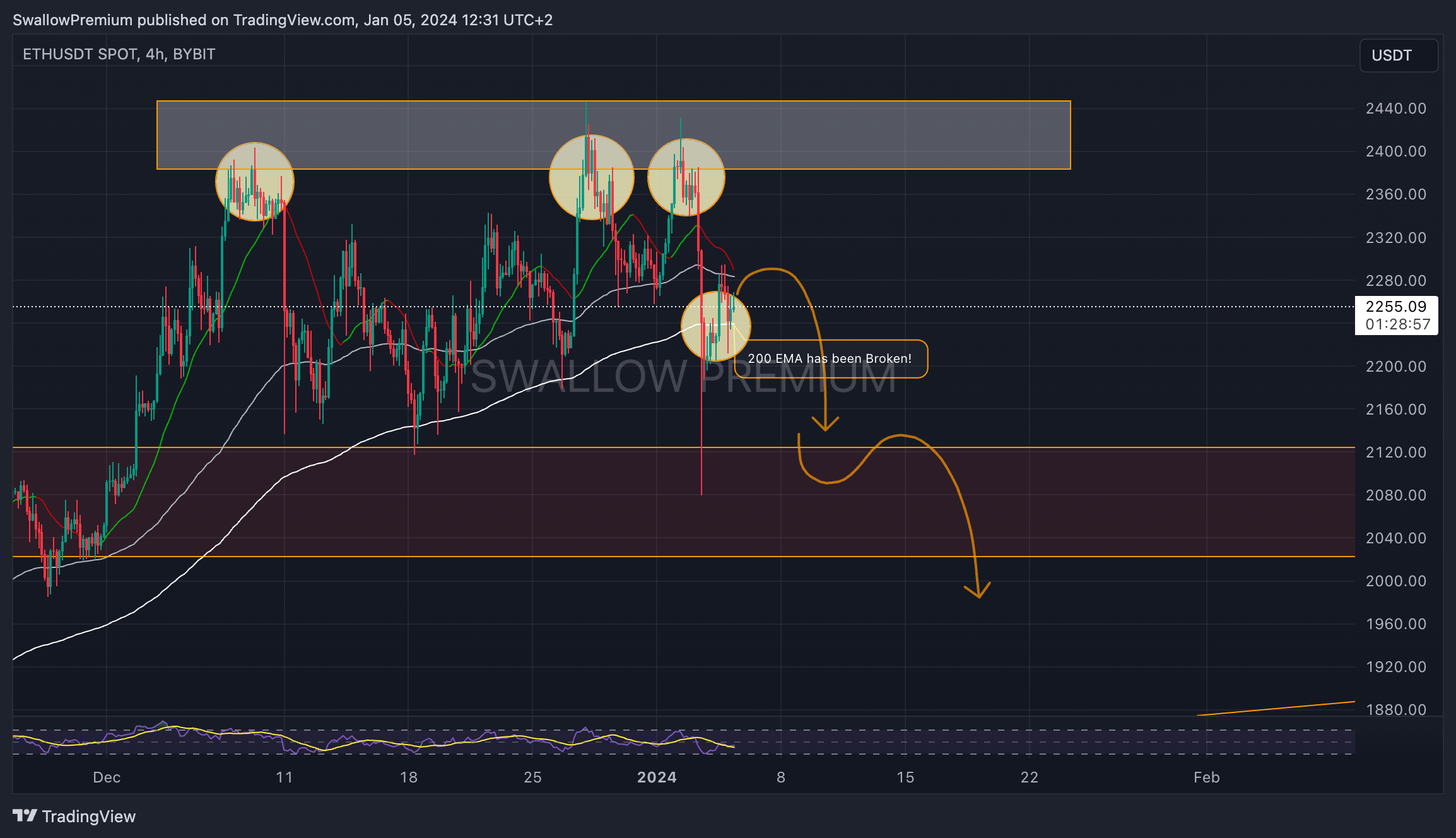Viewport: 1456px width, 838px height.
Task: Click the candle countdown timer 01:28:57
Action: click(1397, 324)
